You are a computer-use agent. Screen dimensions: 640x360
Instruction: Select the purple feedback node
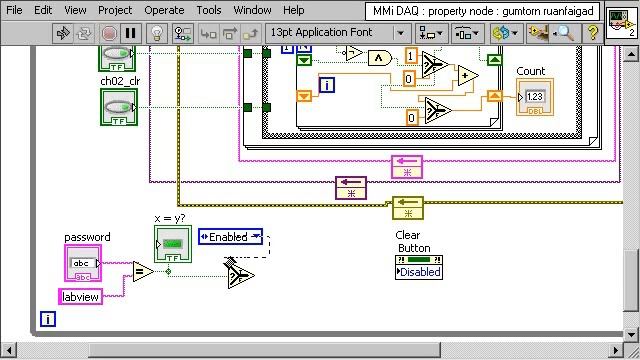(x=351, y=188)
